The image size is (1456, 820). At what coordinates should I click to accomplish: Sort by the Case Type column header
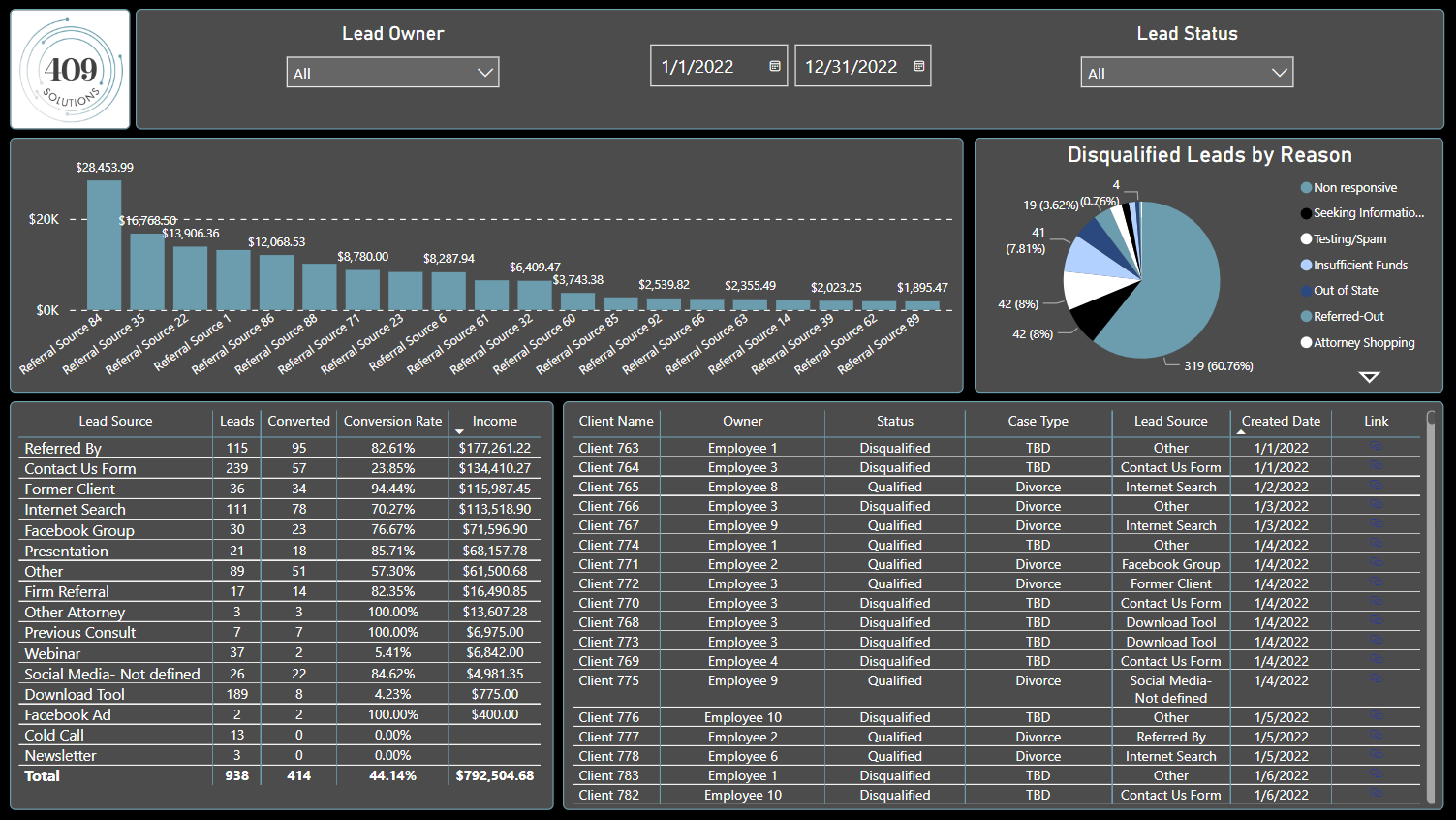coord(1038,421)
